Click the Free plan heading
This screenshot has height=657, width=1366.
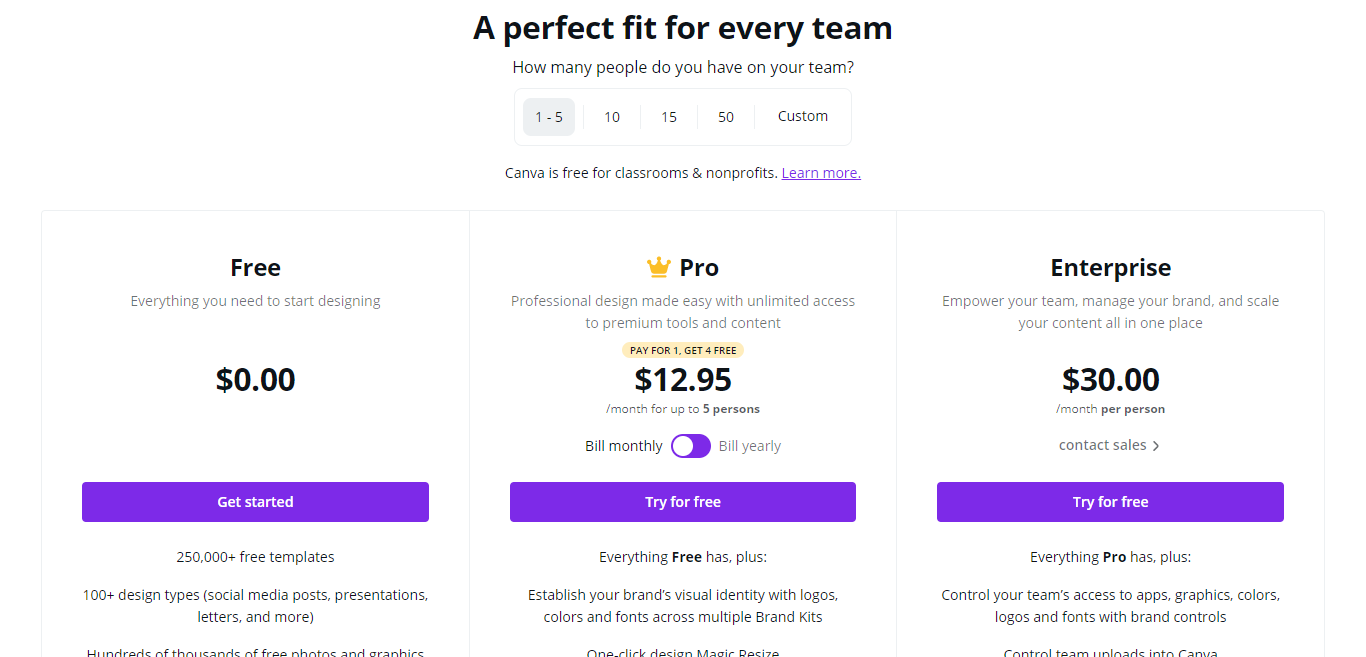pyautogui.click(x=255, y=267)
